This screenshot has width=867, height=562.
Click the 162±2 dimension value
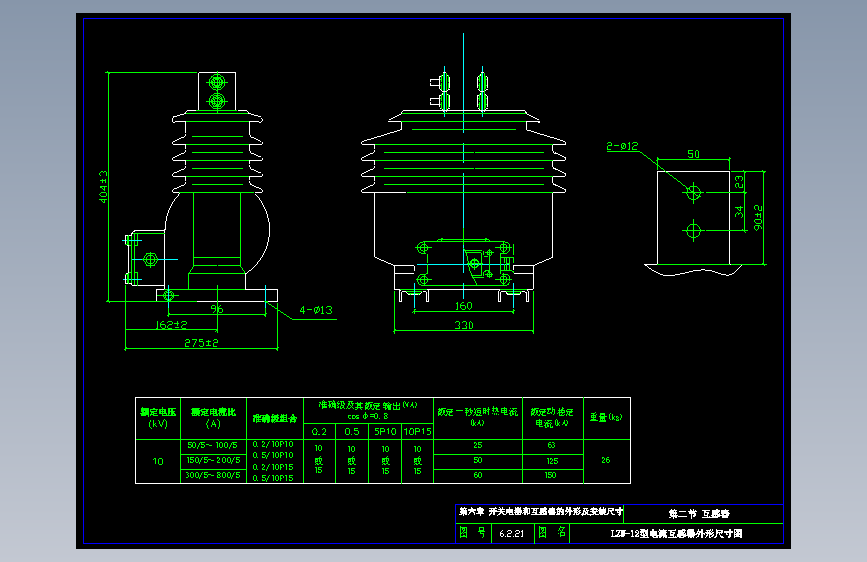pyautogui.click(x=172, y=325)
